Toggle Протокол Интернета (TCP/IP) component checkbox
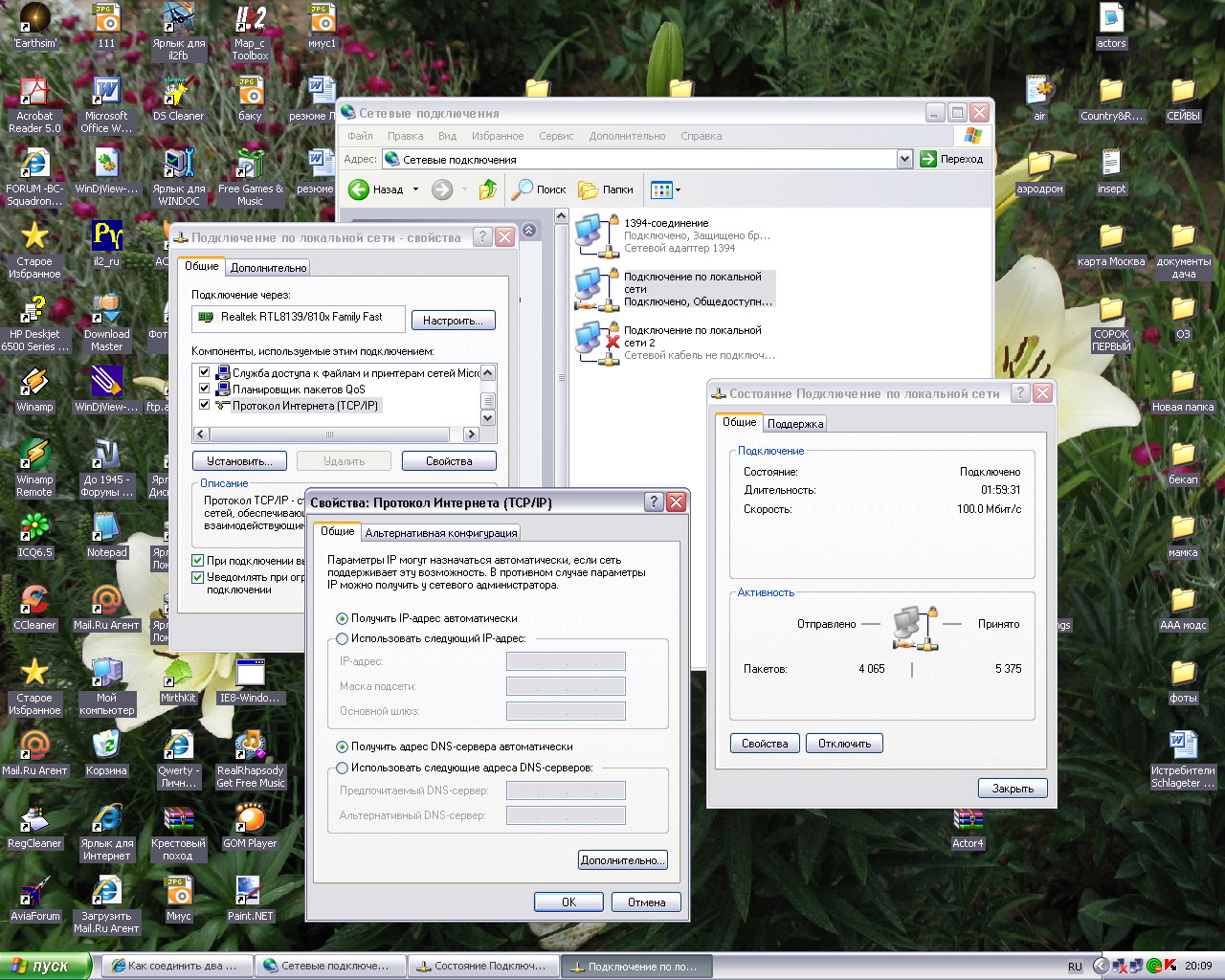The image size is (1225, 980). tap(204, 405)
